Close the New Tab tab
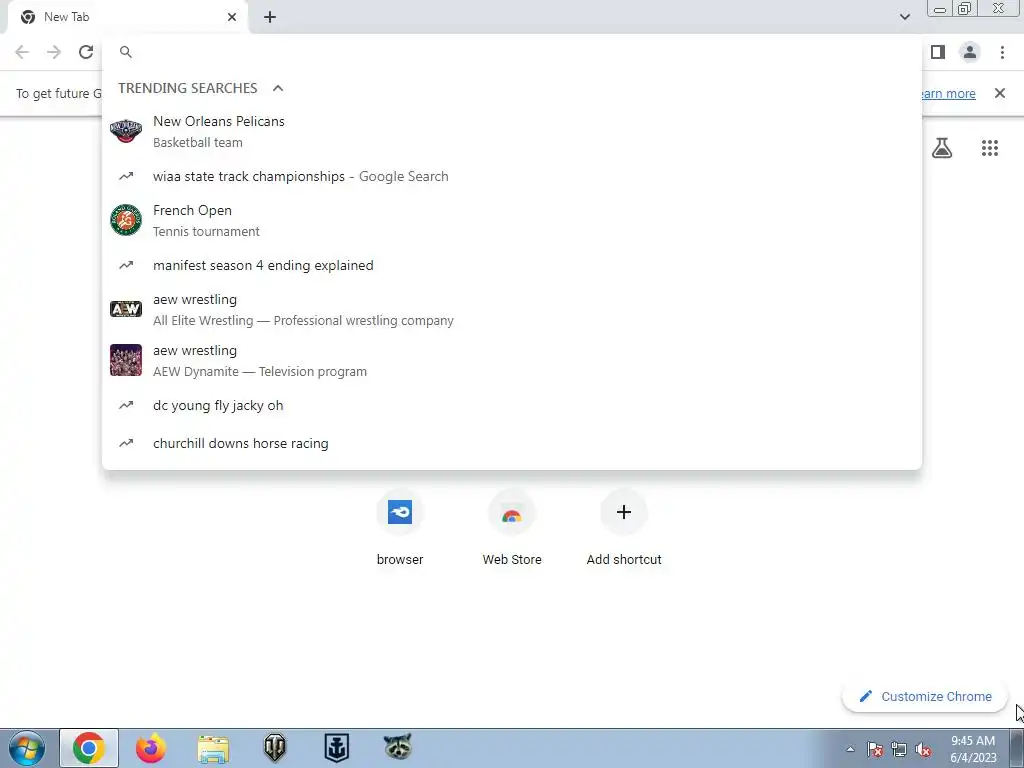 tap(232, 17)
